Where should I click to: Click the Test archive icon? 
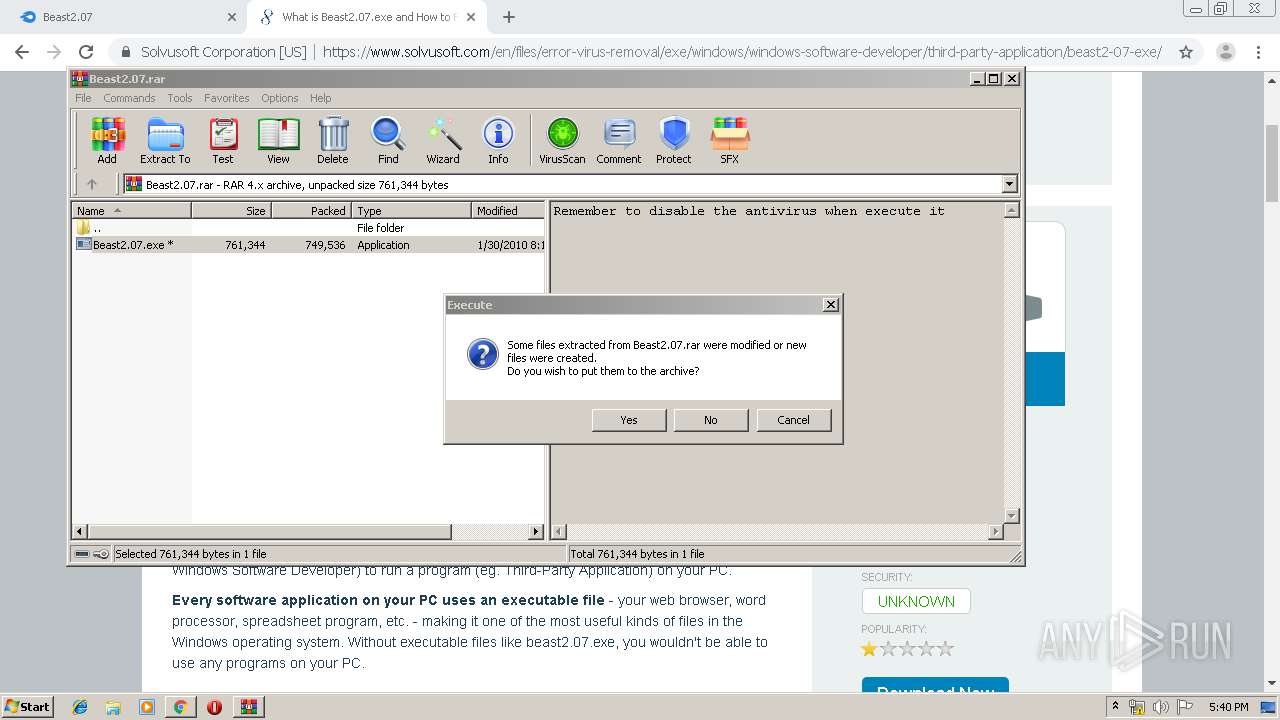click(223, 140)
